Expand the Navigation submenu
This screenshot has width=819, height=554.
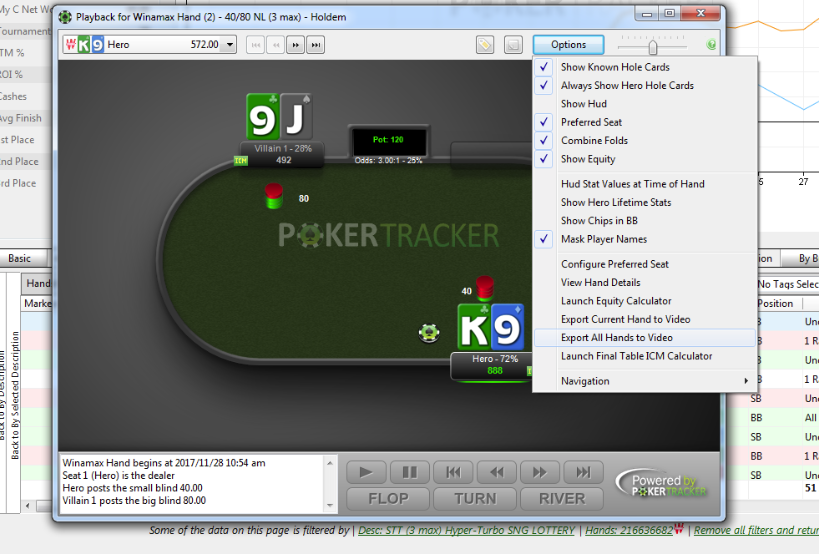(646, 381)
